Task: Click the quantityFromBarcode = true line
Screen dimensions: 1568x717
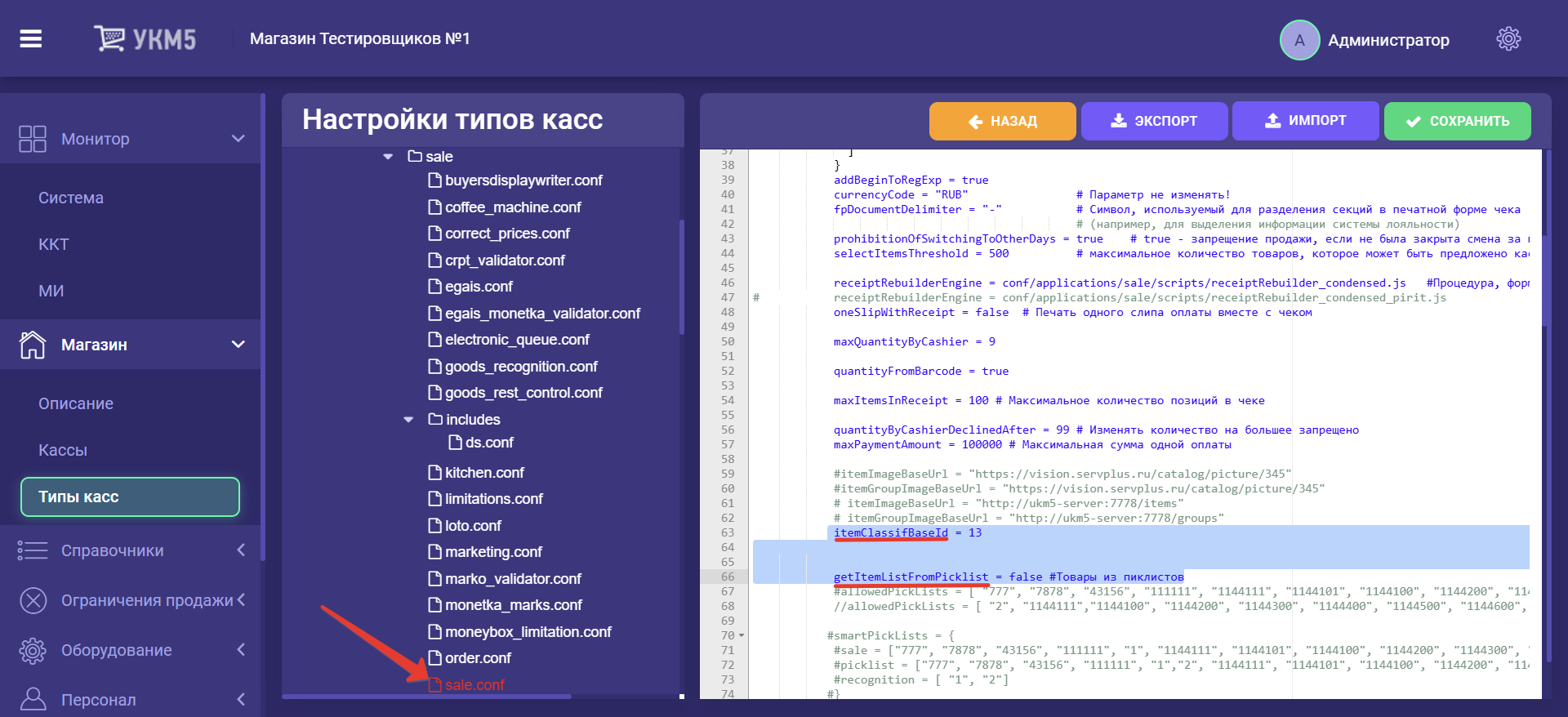Action: point(920,371)
